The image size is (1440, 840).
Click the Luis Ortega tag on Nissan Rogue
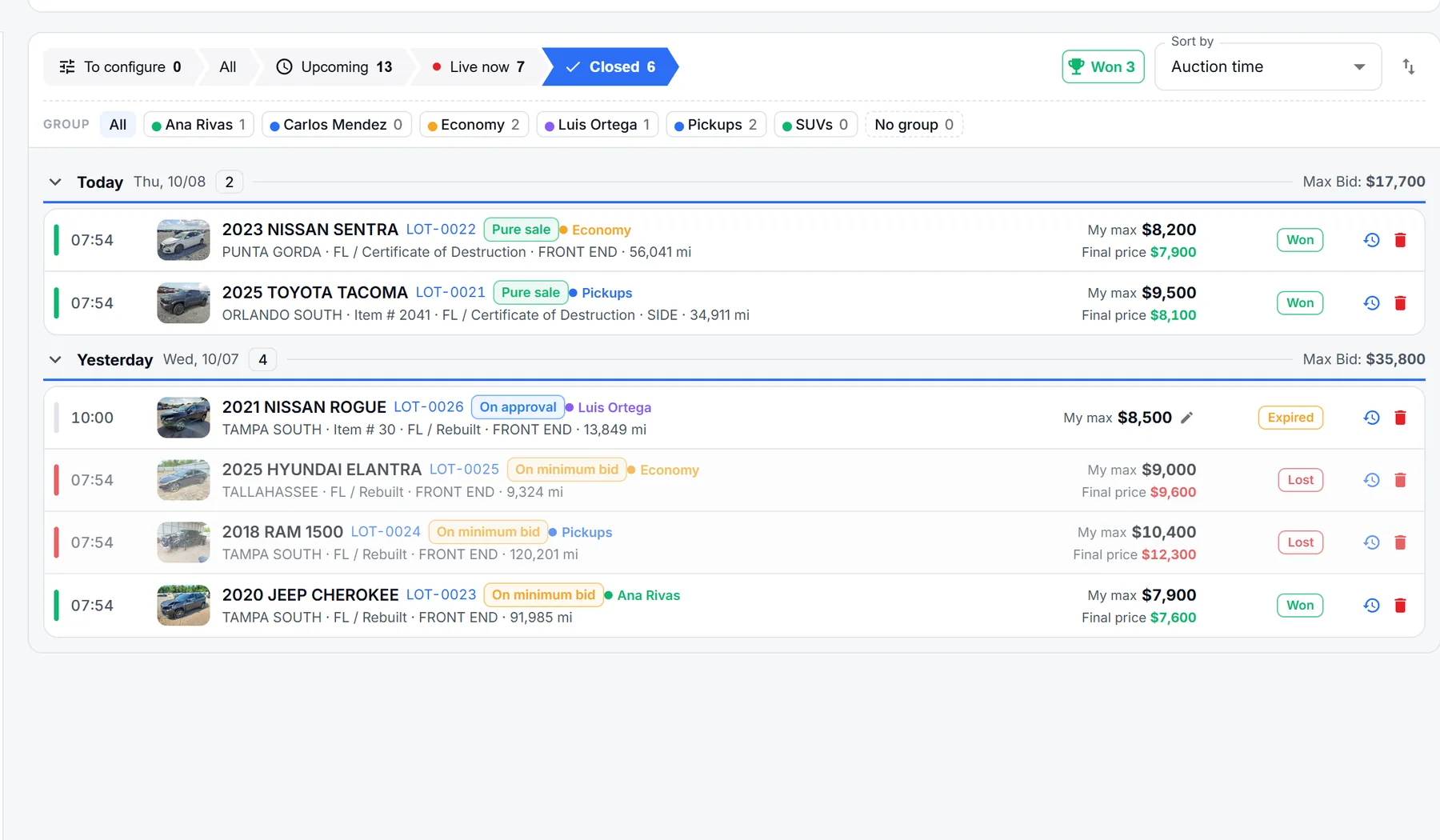608,407
